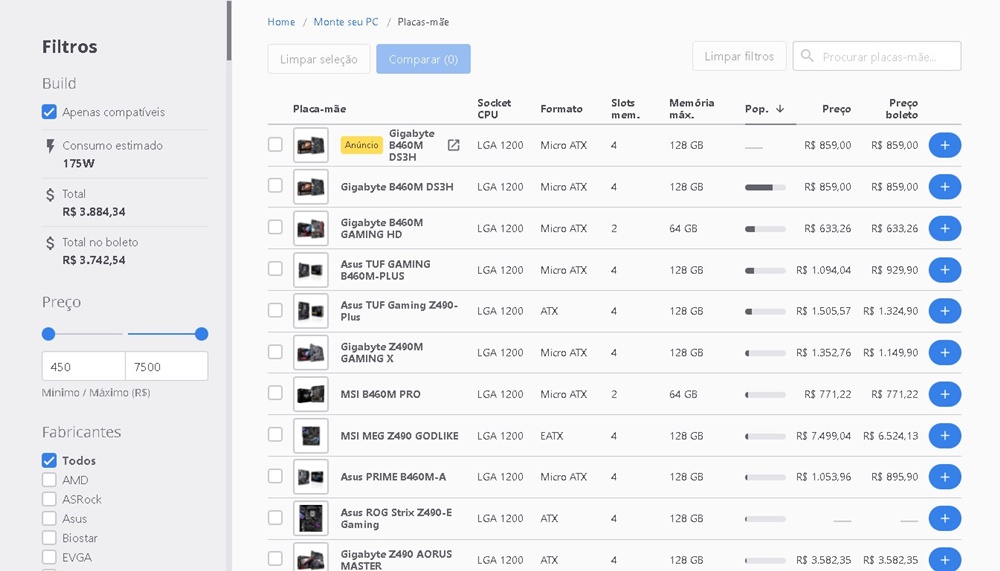Viewport: 1000px width, 571px height.
Task: Sort by the Preço boleto column header
Action: (902, 109)
